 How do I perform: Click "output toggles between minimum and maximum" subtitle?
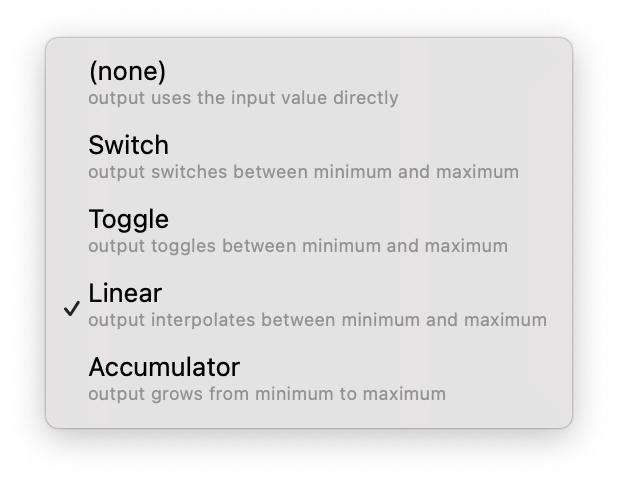(298, 246)
